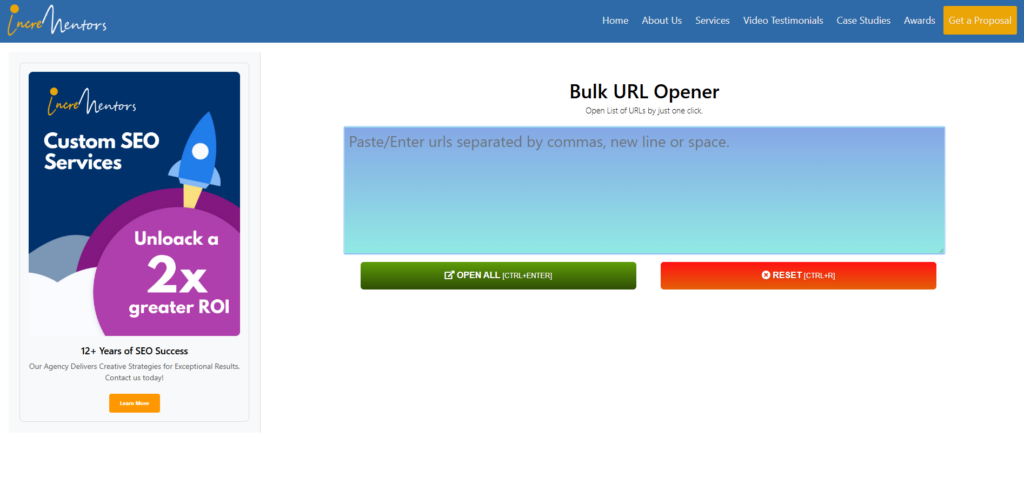Open the About Us page
Screen dimensions: 1024x478
click(662, 21)
